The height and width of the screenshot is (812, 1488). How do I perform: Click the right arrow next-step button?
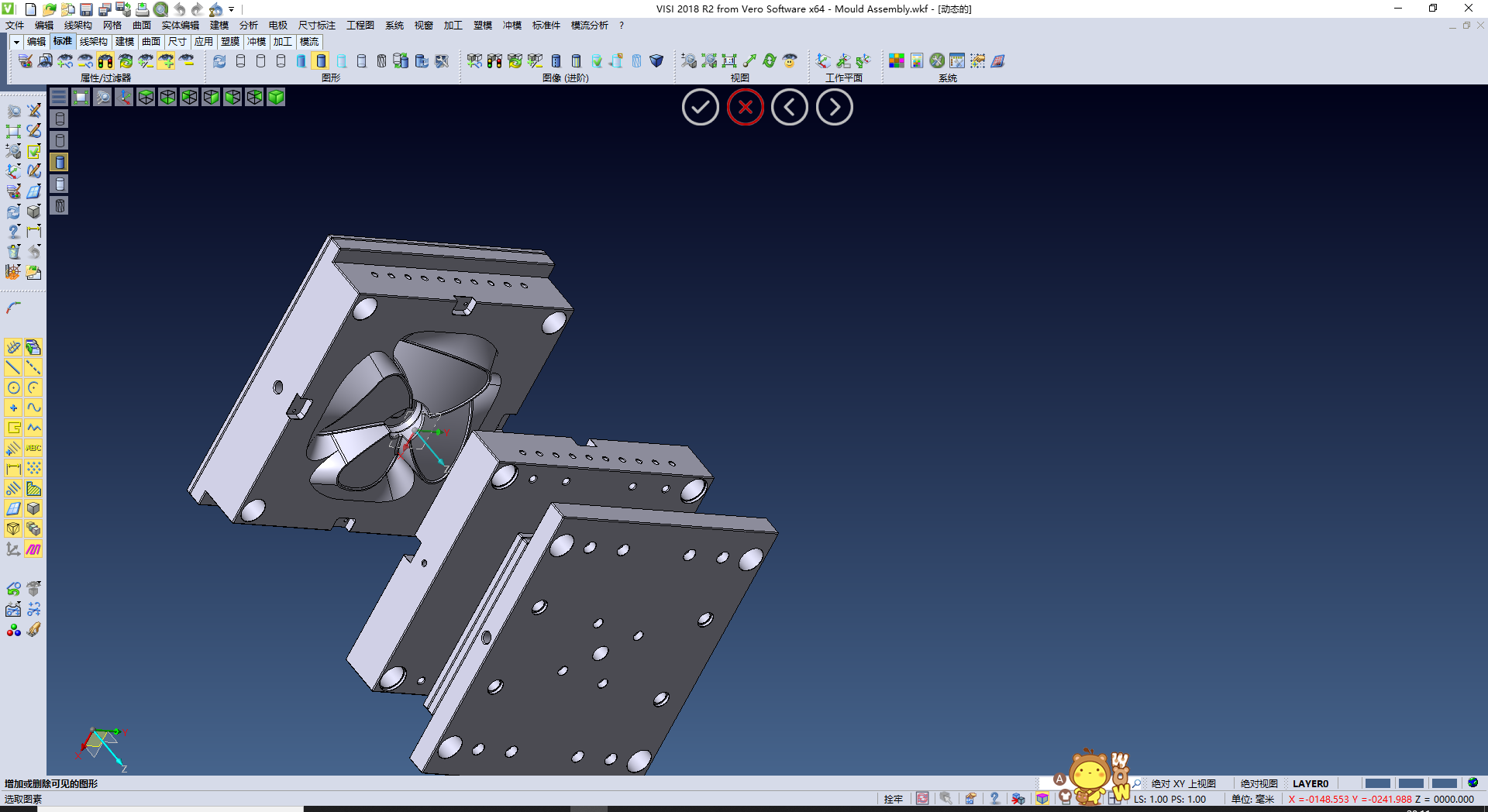[x=834, y=108]
